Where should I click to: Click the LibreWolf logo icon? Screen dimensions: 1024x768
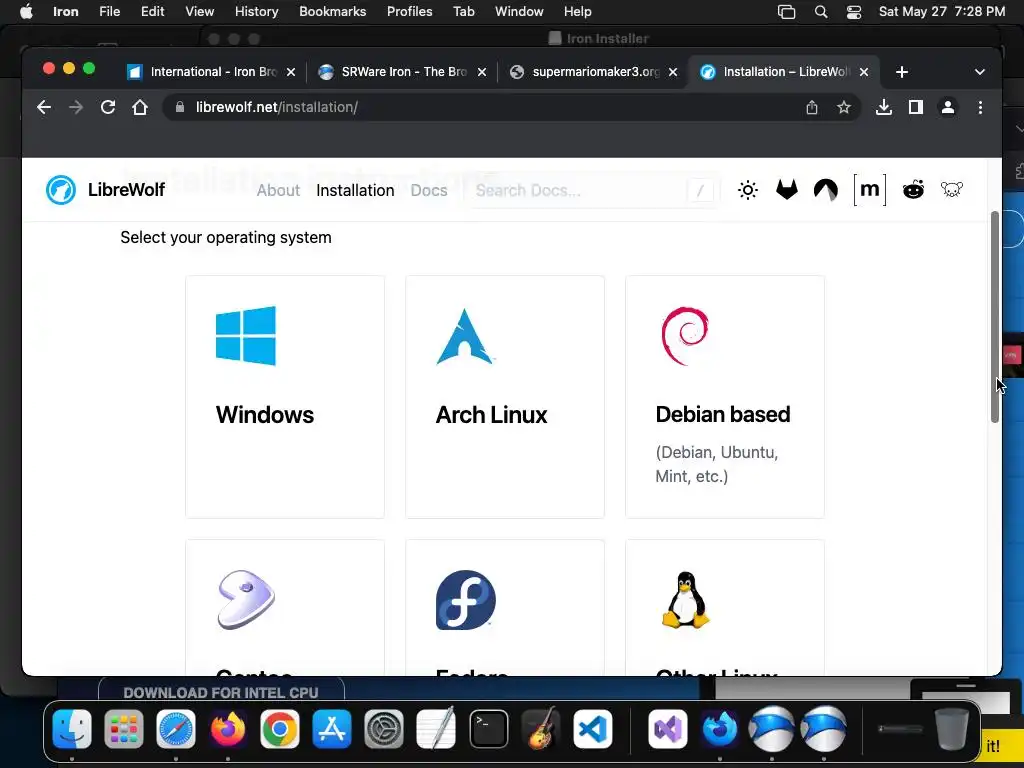61,190
